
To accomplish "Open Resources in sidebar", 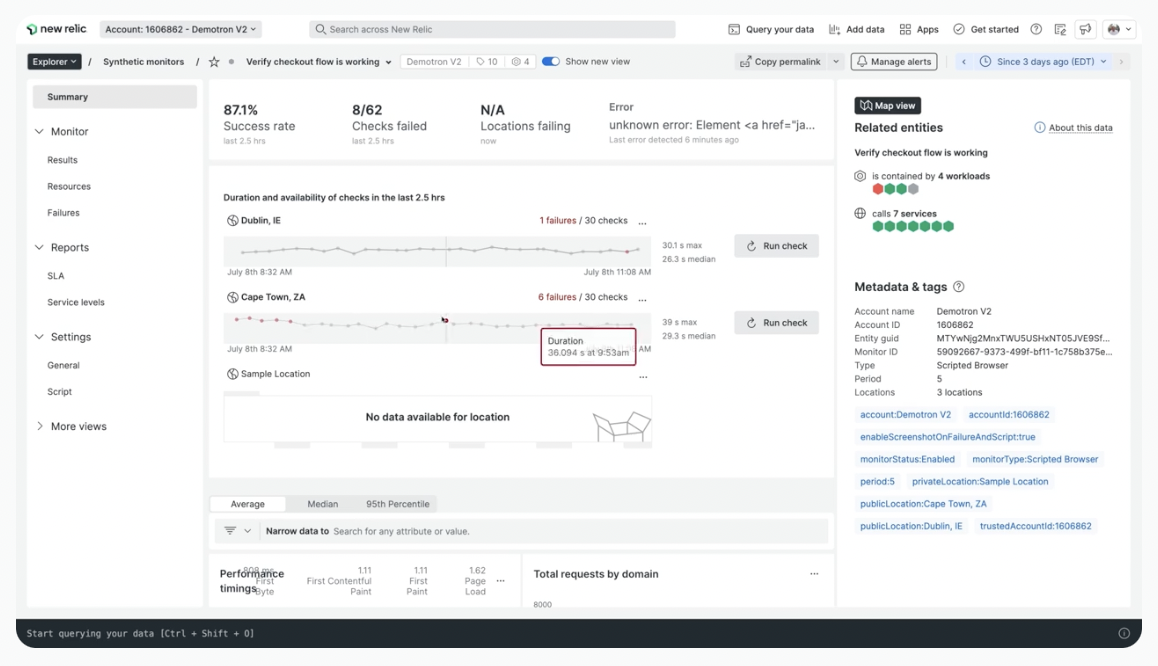I will pyautogui.click(x=69, y=187).
